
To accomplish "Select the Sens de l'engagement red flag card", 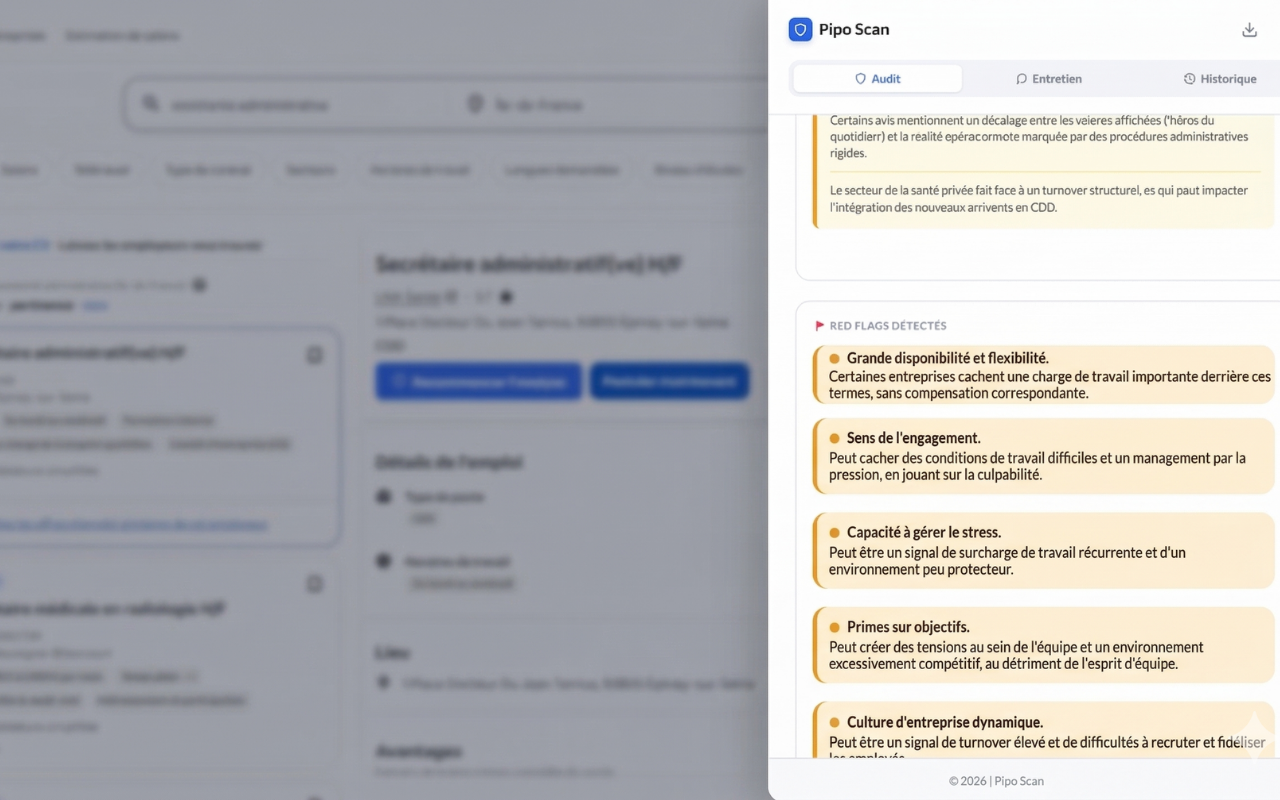I will [x=1044, y=456].
